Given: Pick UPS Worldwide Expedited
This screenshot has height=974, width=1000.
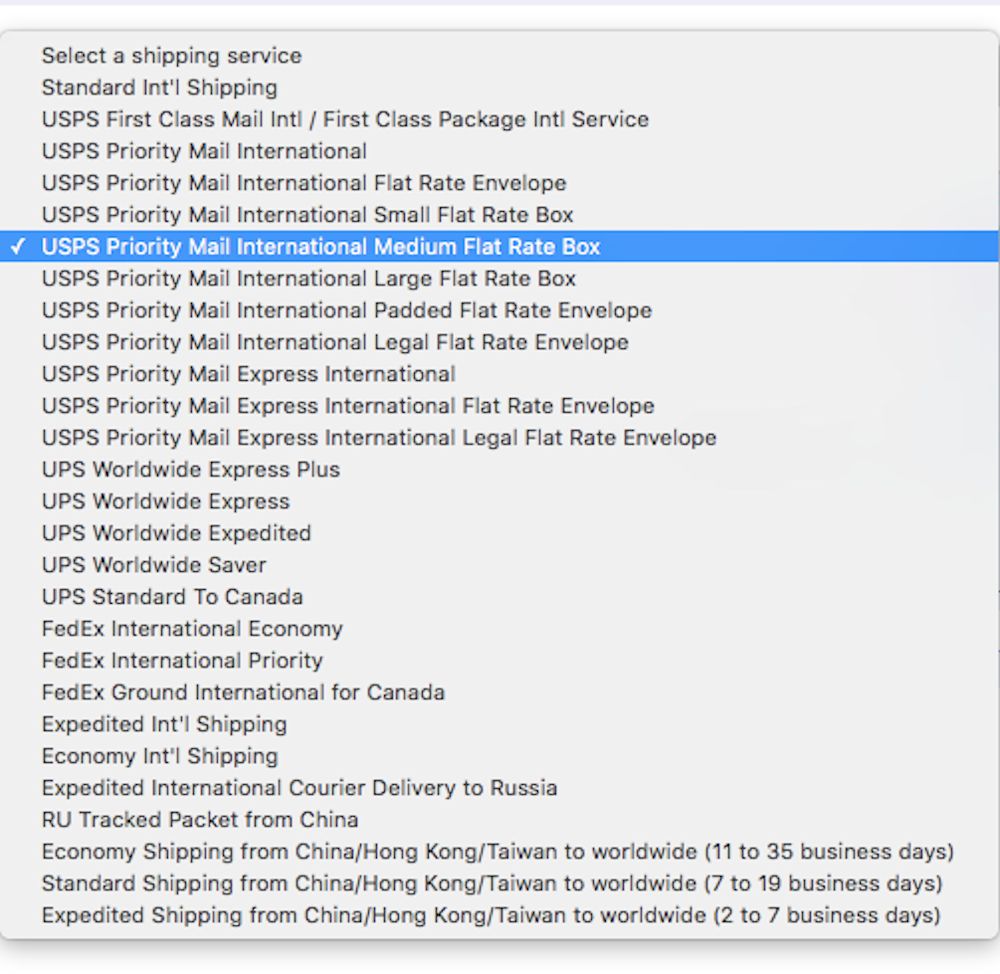Looking at the screenshot, I should (x=499, y=533).
